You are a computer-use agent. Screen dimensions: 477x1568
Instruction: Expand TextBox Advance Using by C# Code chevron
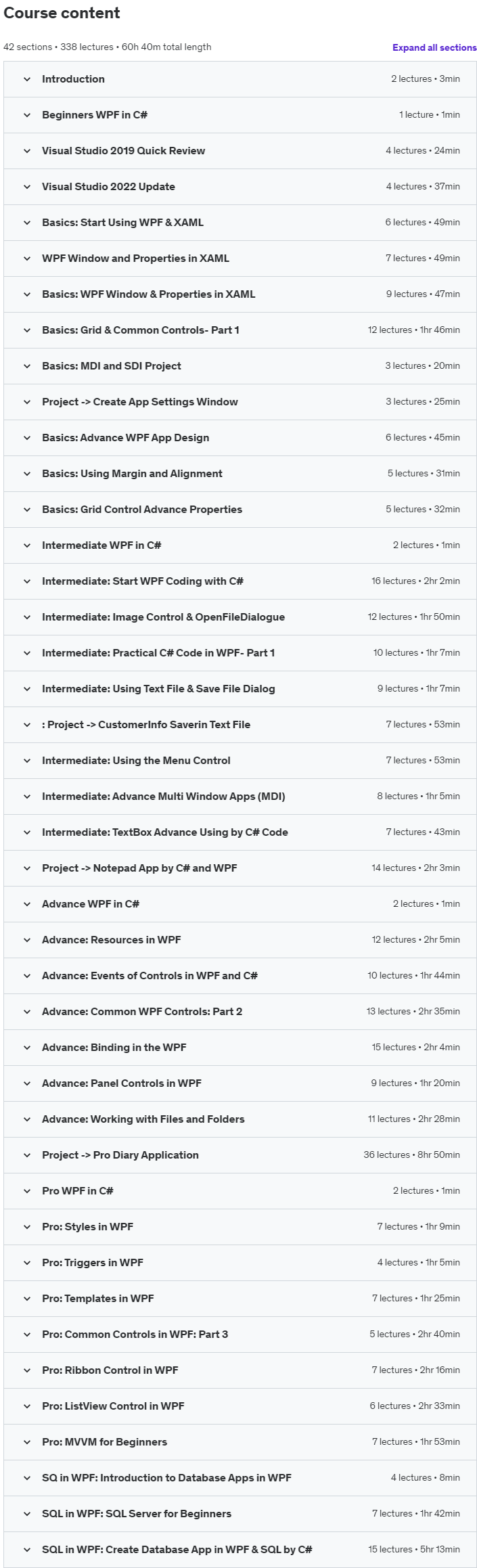27,832
